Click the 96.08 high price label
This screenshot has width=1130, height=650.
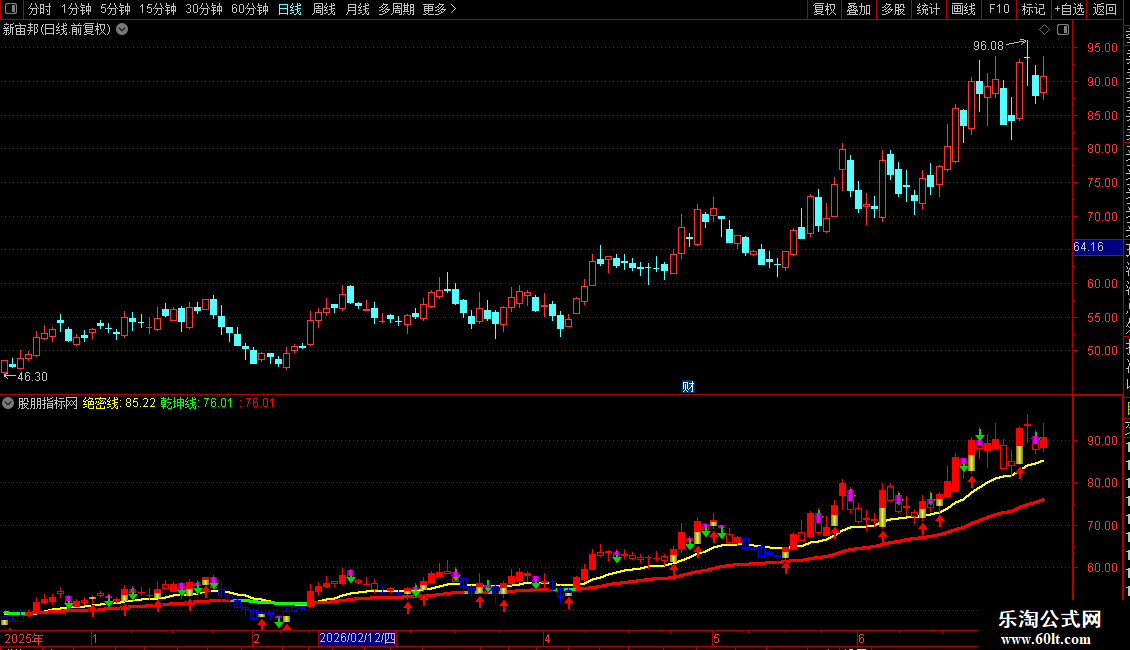988,45
